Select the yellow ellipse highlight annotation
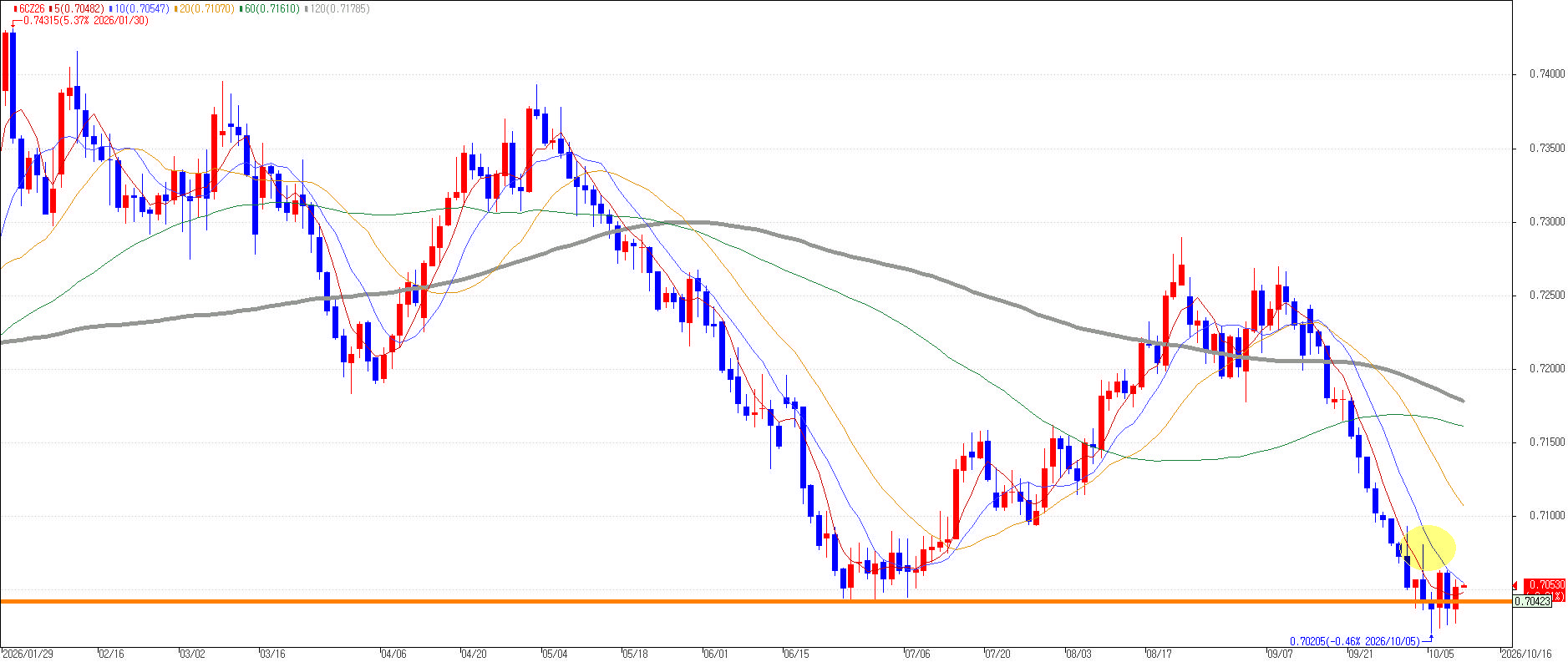 click(1430, 548)
